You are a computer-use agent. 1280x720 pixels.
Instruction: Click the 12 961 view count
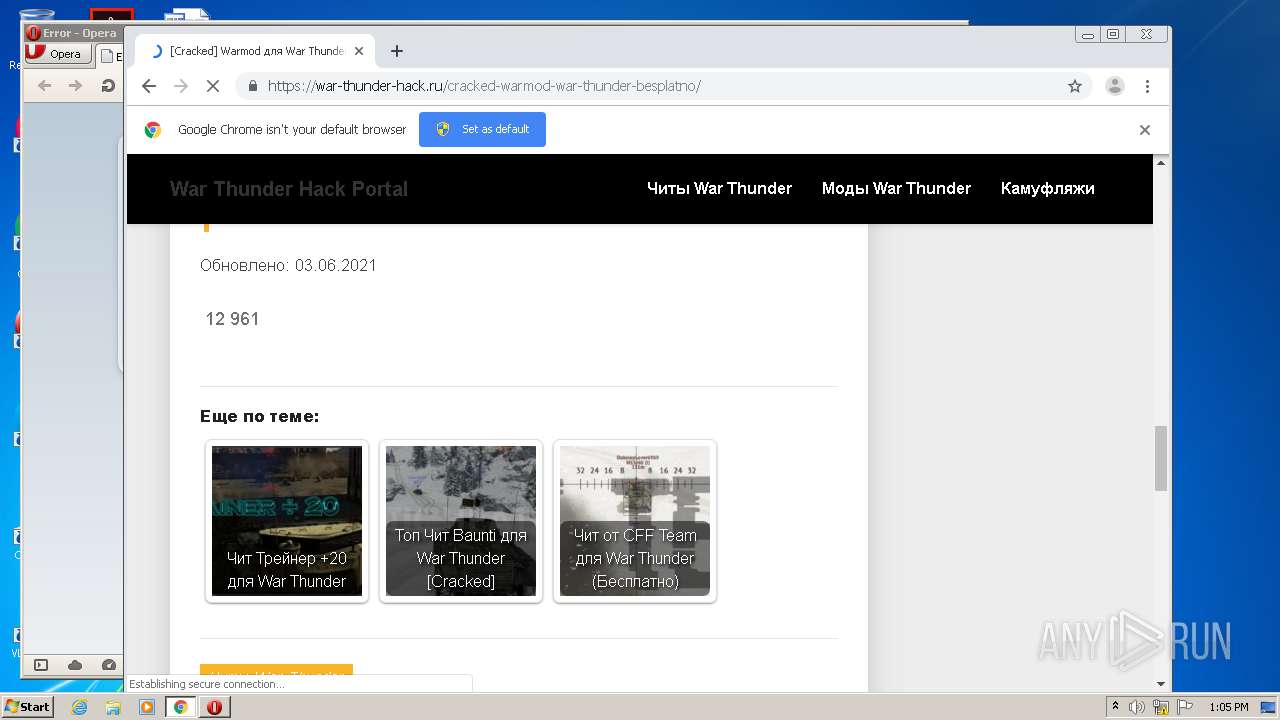[x=232, y=319]
